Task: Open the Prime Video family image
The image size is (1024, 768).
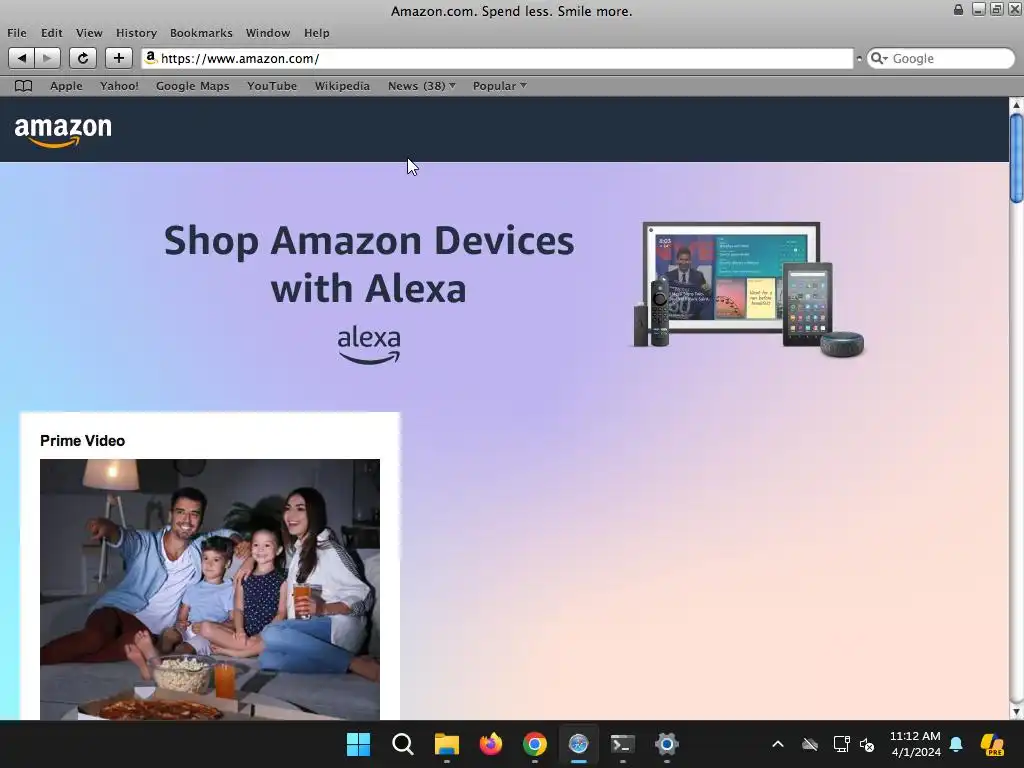Action: point(210,589)
